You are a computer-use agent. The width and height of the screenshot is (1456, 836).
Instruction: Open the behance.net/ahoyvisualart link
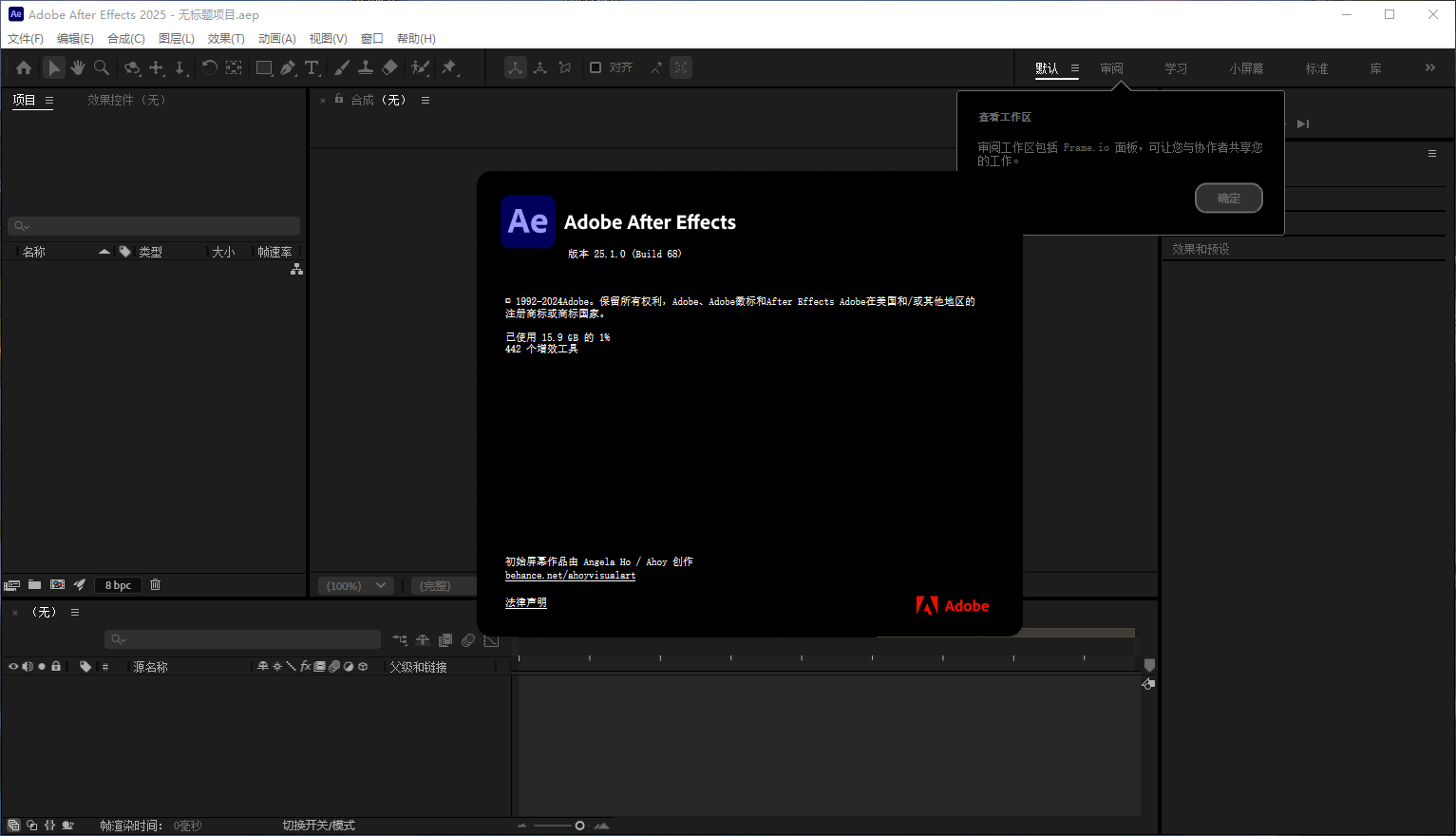tap(571, 576)
